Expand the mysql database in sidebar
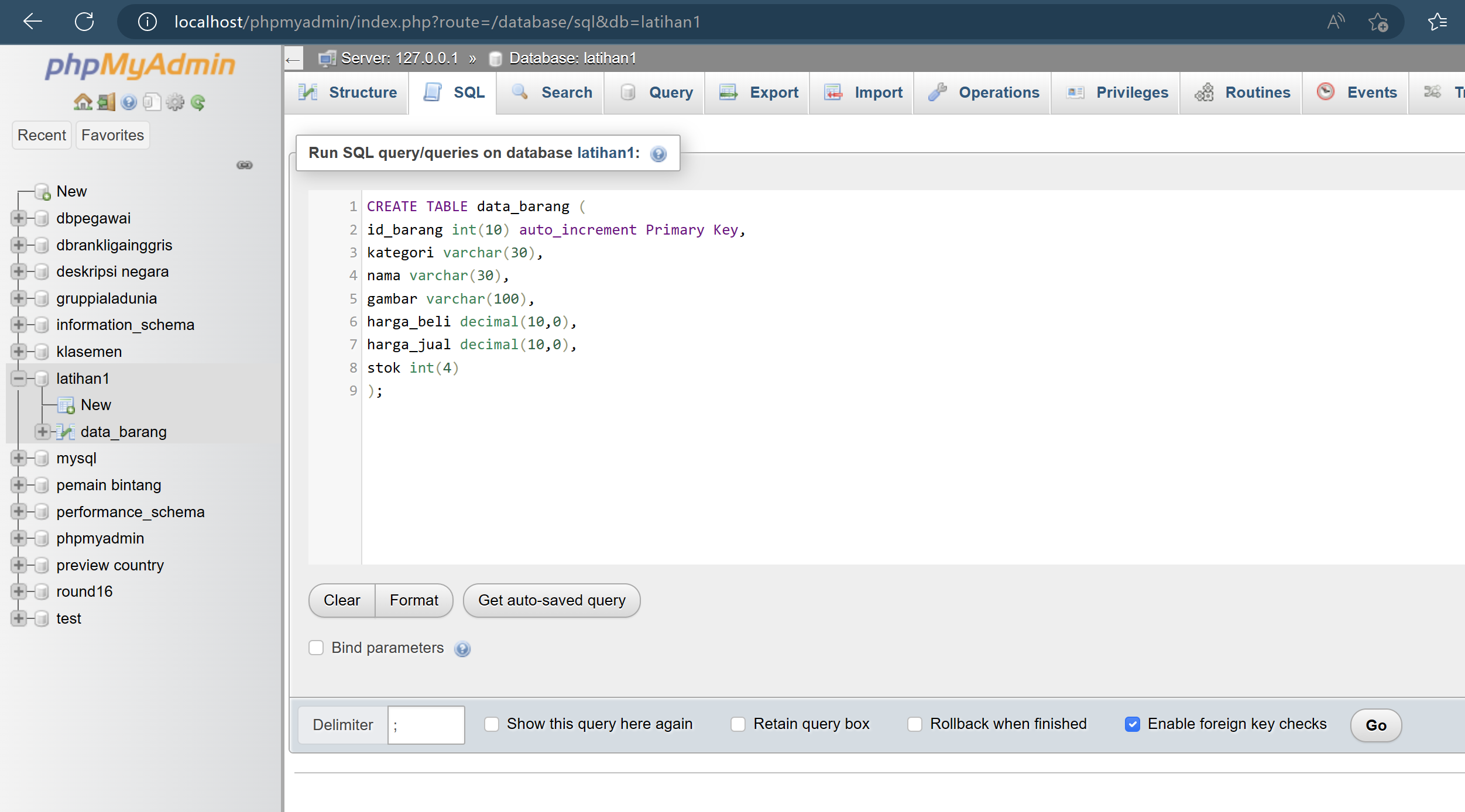Viewport: 1465px width, 812px height. 19,458
